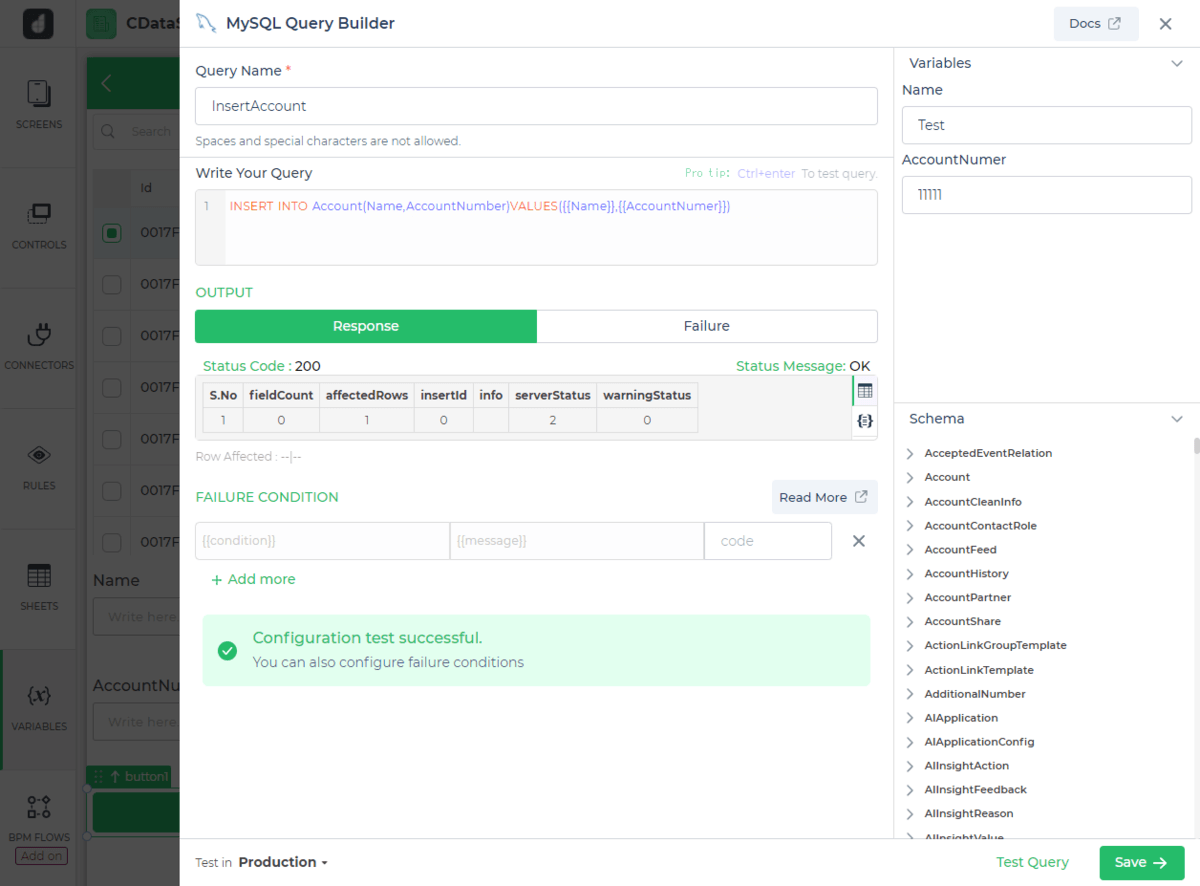This screenshot has width=1200, height=886.
Task: Click the Screens sidebar icon
Action: [x=39, y=94]
